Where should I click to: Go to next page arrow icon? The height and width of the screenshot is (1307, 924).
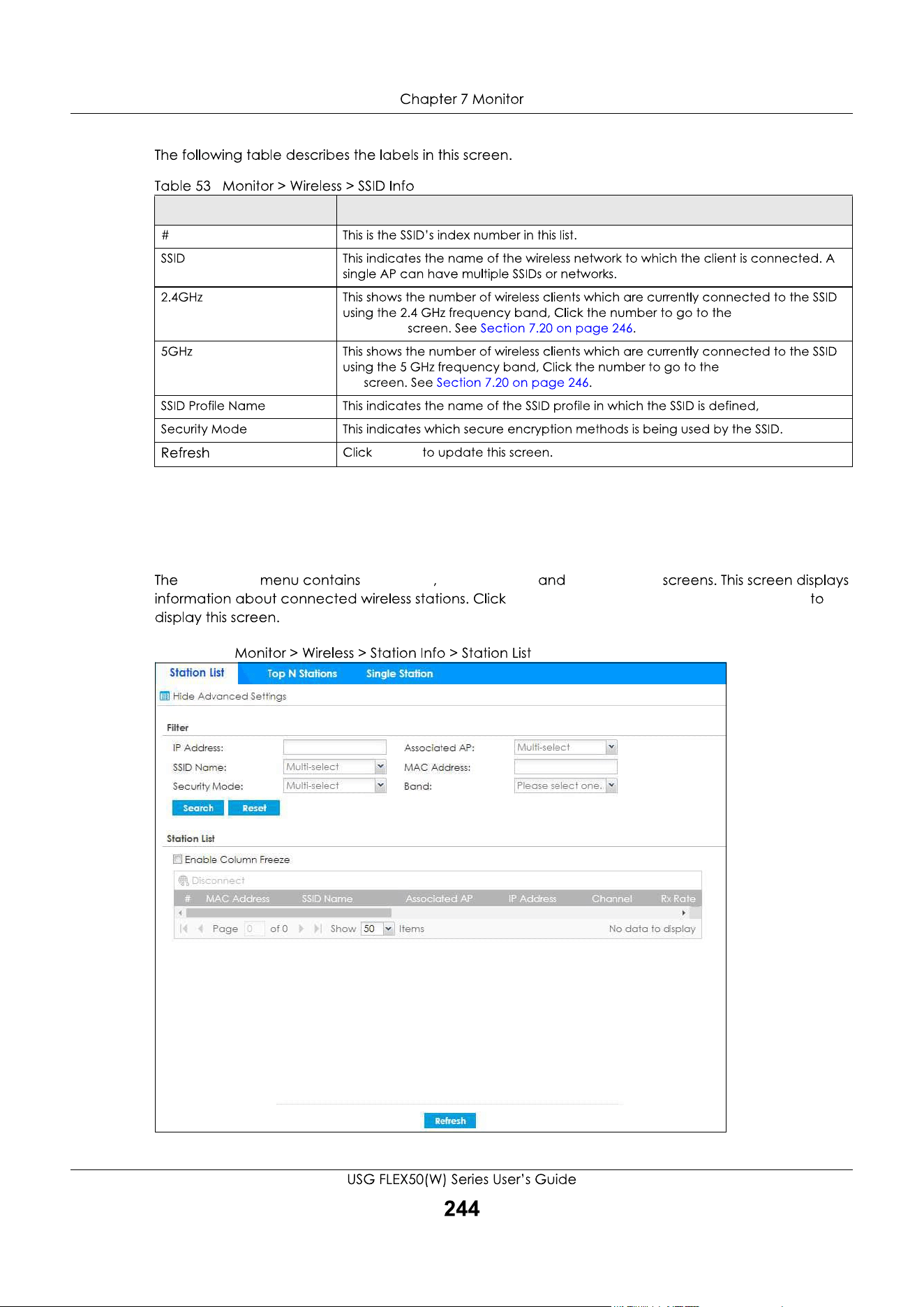tap(301, 929)
